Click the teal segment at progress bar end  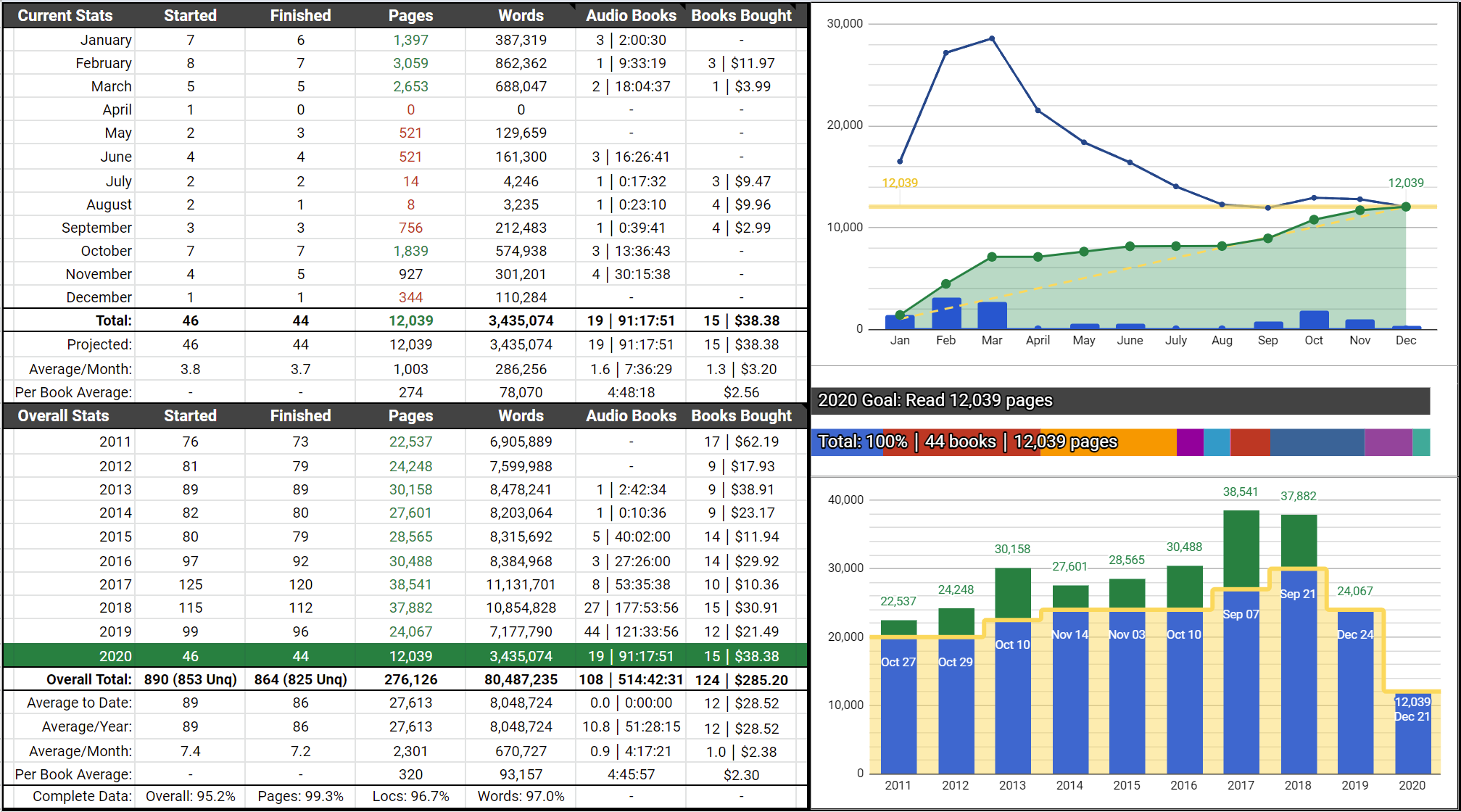1421,442
